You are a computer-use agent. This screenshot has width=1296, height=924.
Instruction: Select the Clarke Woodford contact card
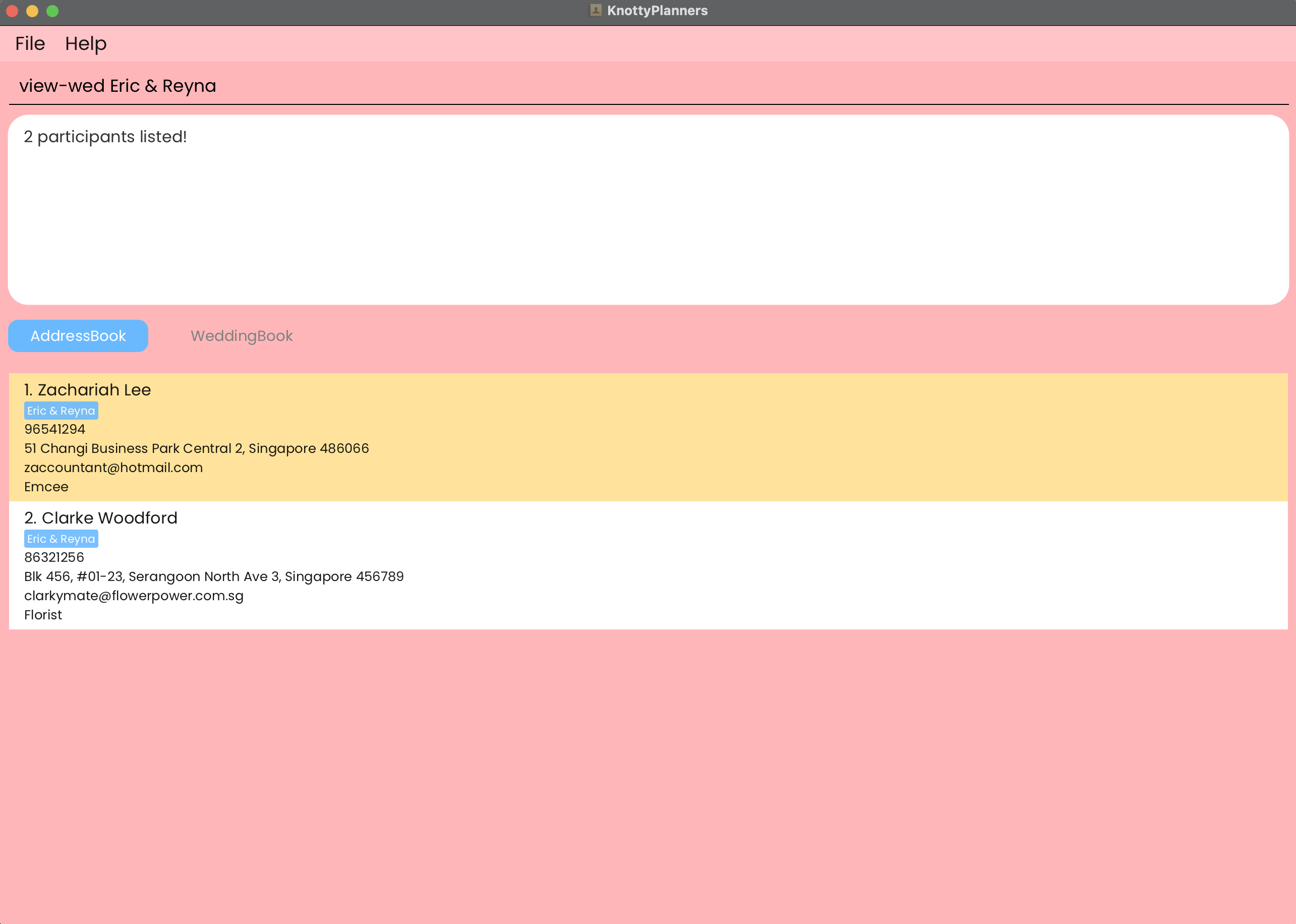[647, 565]
